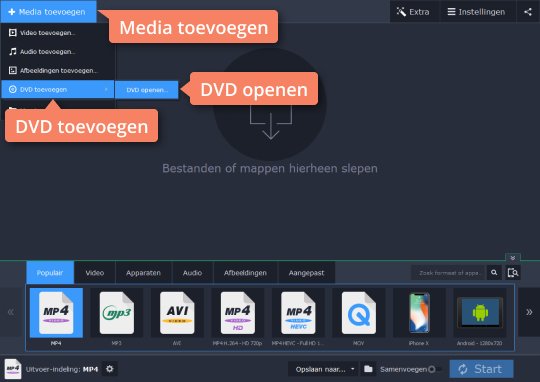
Task: Click DVD openen submenu item
Action: [147, 90]
